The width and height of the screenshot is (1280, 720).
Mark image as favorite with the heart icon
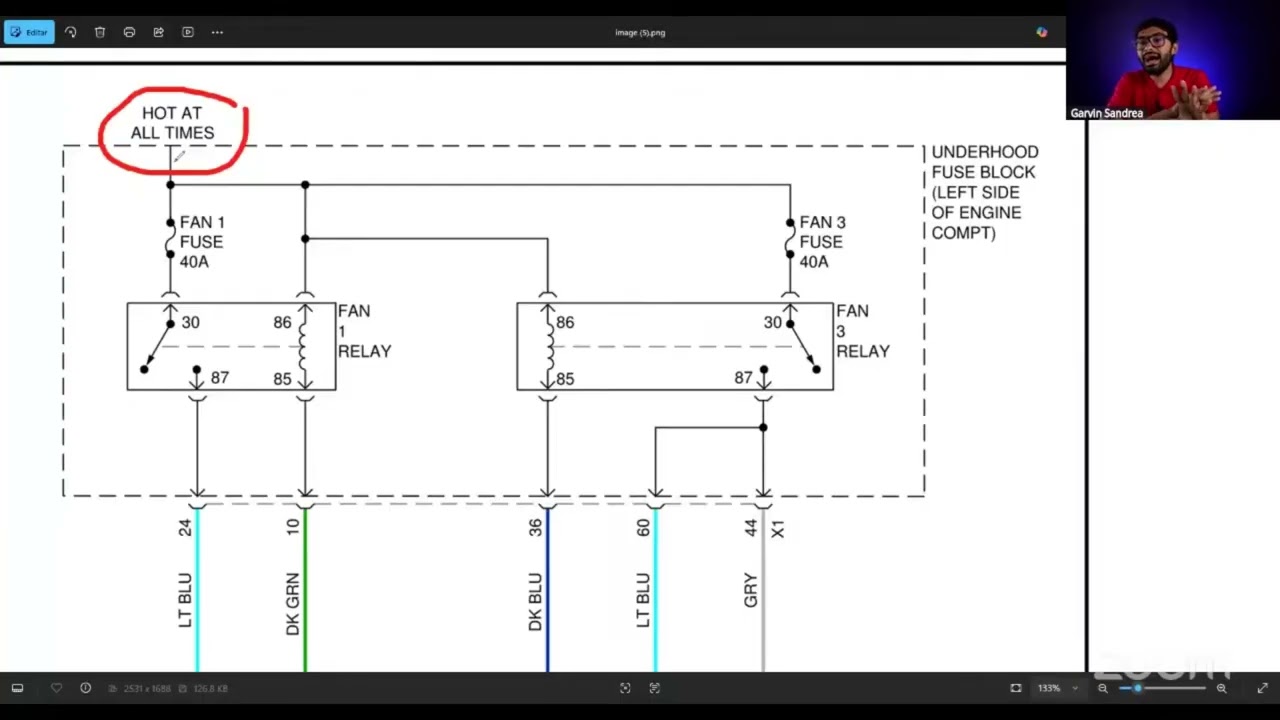click(56, 688)
